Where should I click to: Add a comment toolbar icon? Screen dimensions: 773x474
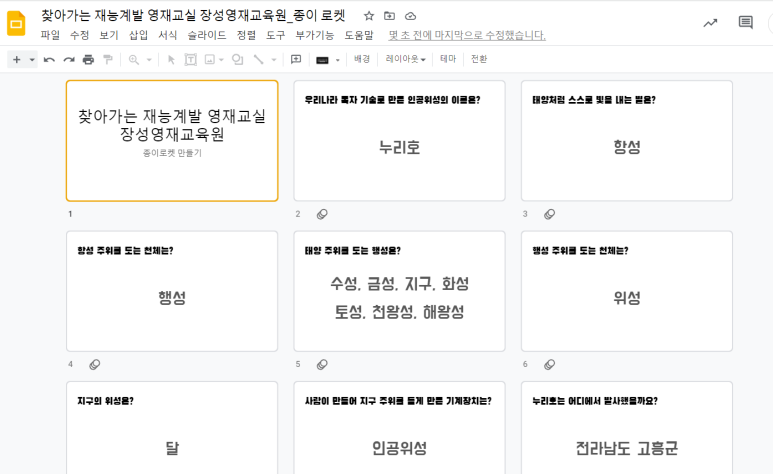coord(296,60)
